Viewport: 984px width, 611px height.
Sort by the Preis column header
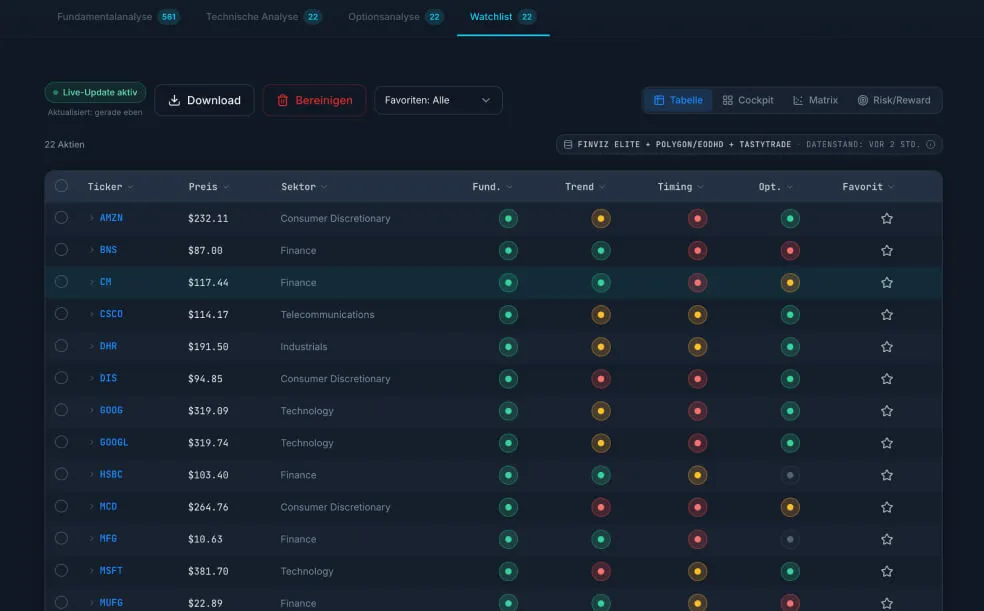point(208,187)
